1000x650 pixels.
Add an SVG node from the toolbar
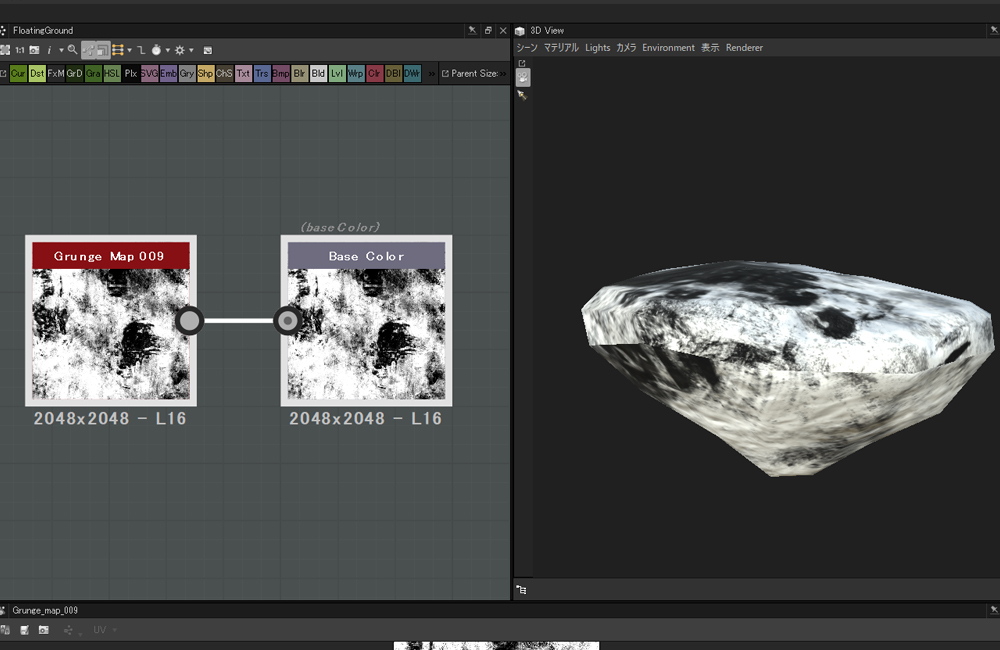tap(149, 73)
